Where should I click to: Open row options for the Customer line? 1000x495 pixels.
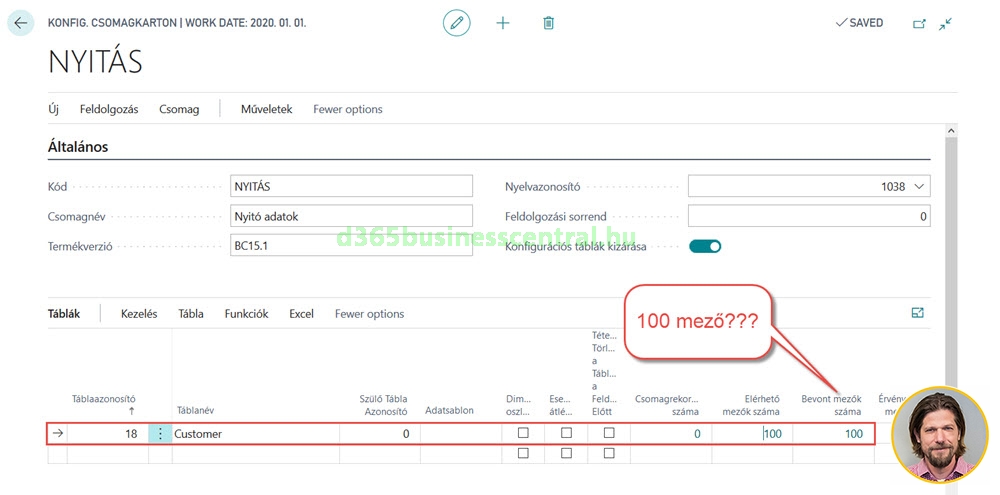[160, 434]
